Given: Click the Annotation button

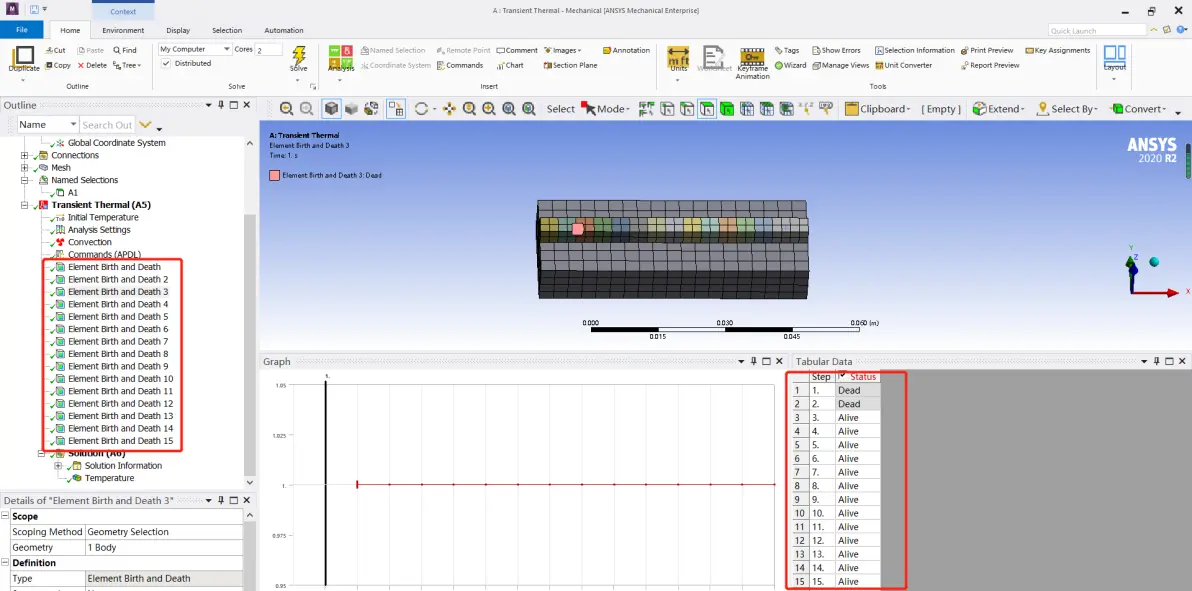Looking at the screenshot, I should (626, 50).
